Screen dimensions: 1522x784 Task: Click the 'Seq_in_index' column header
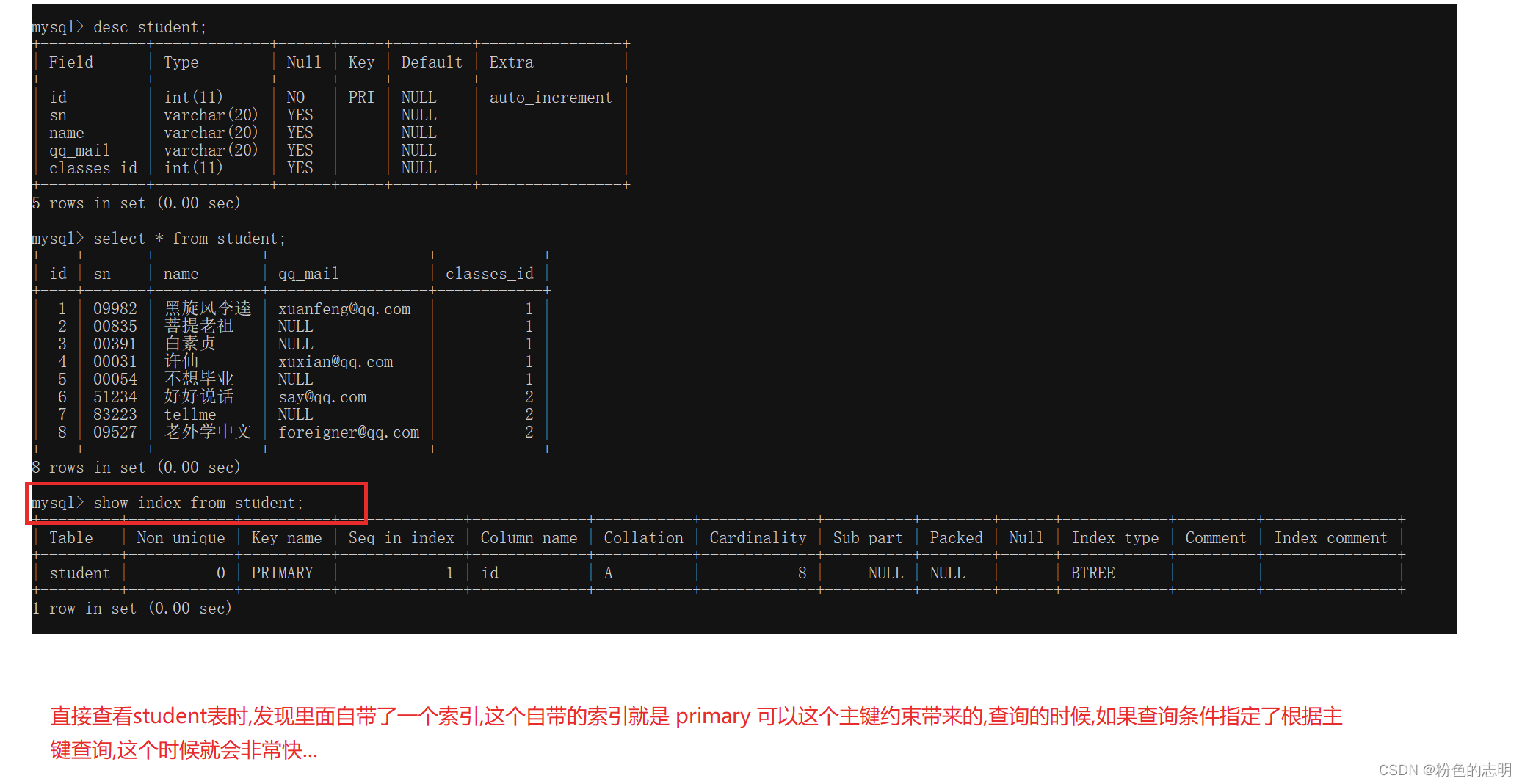point(401,538)
